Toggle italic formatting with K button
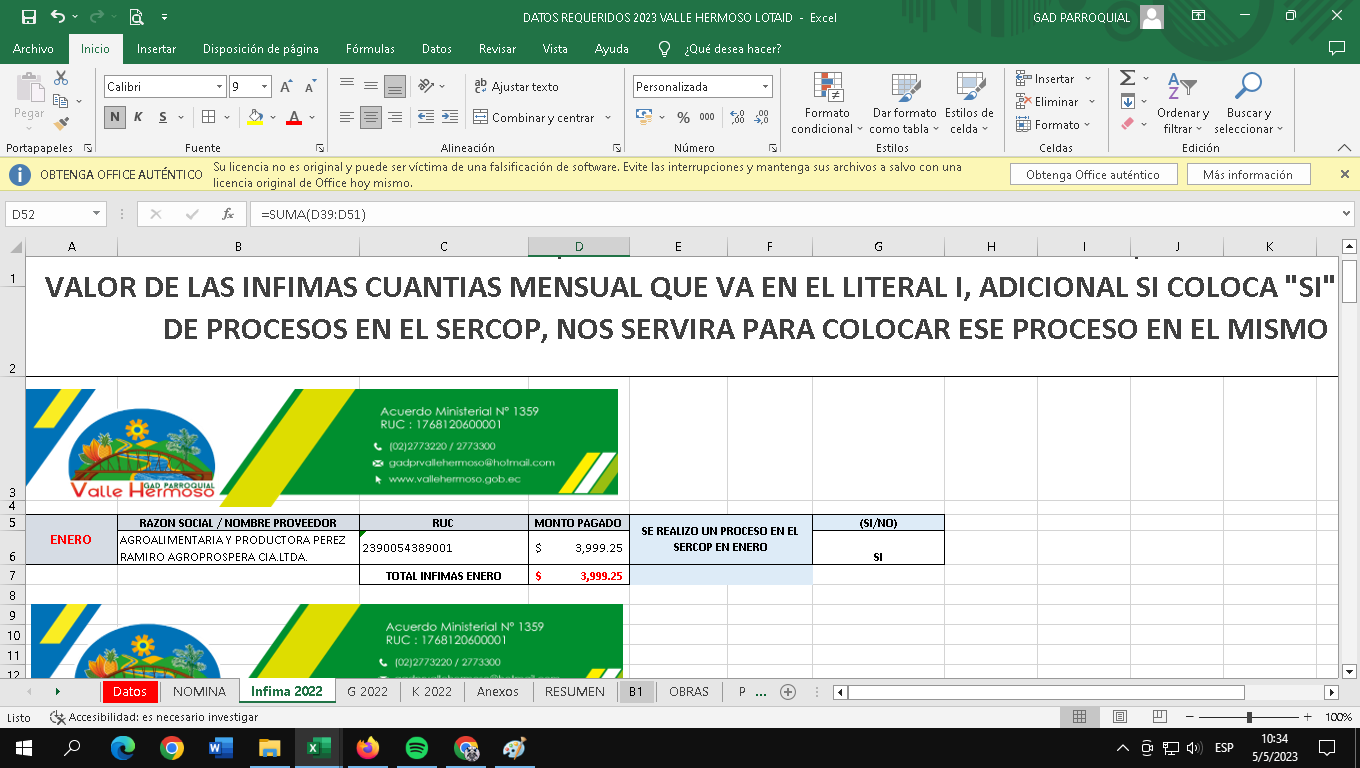Viewport: 1360px width, 768px height. (x=137, y=118)
